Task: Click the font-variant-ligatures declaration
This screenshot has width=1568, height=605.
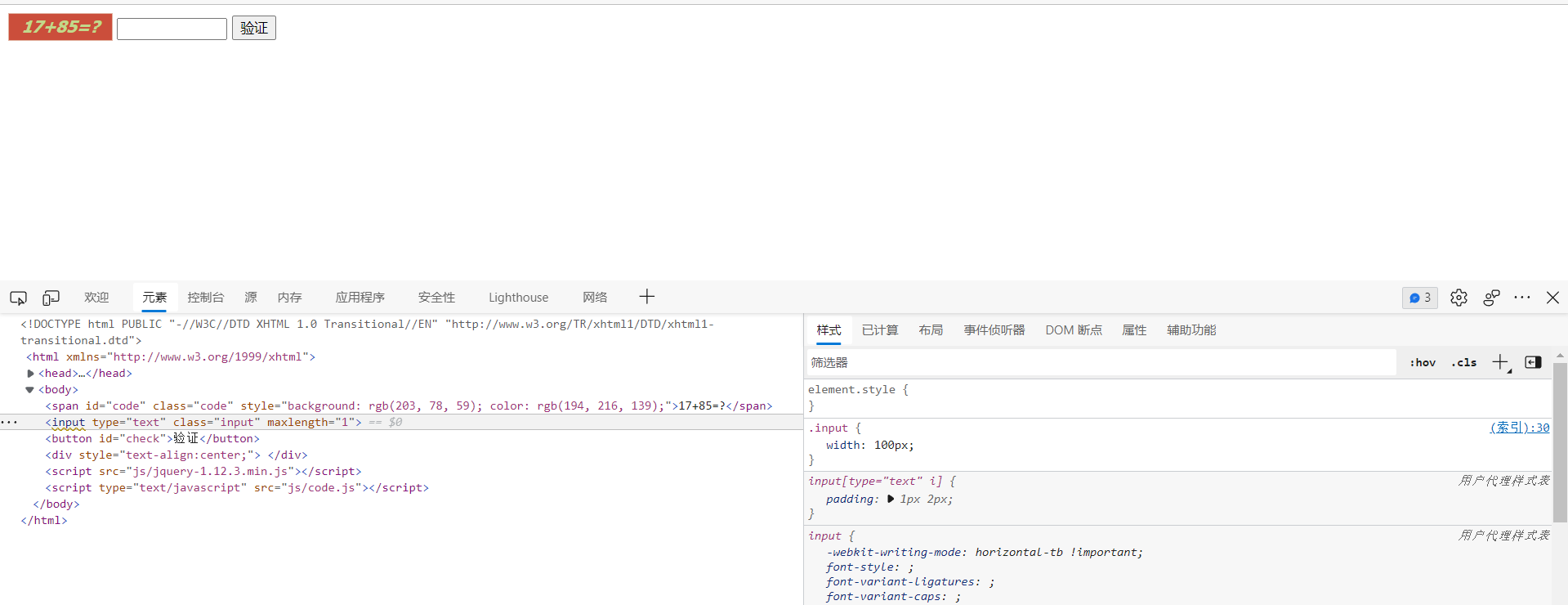Action: click(x=910, y=581)
